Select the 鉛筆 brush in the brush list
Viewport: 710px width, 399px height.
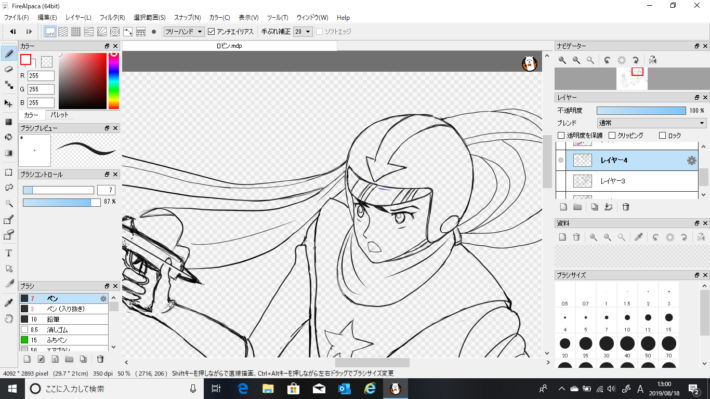point(64,319)
